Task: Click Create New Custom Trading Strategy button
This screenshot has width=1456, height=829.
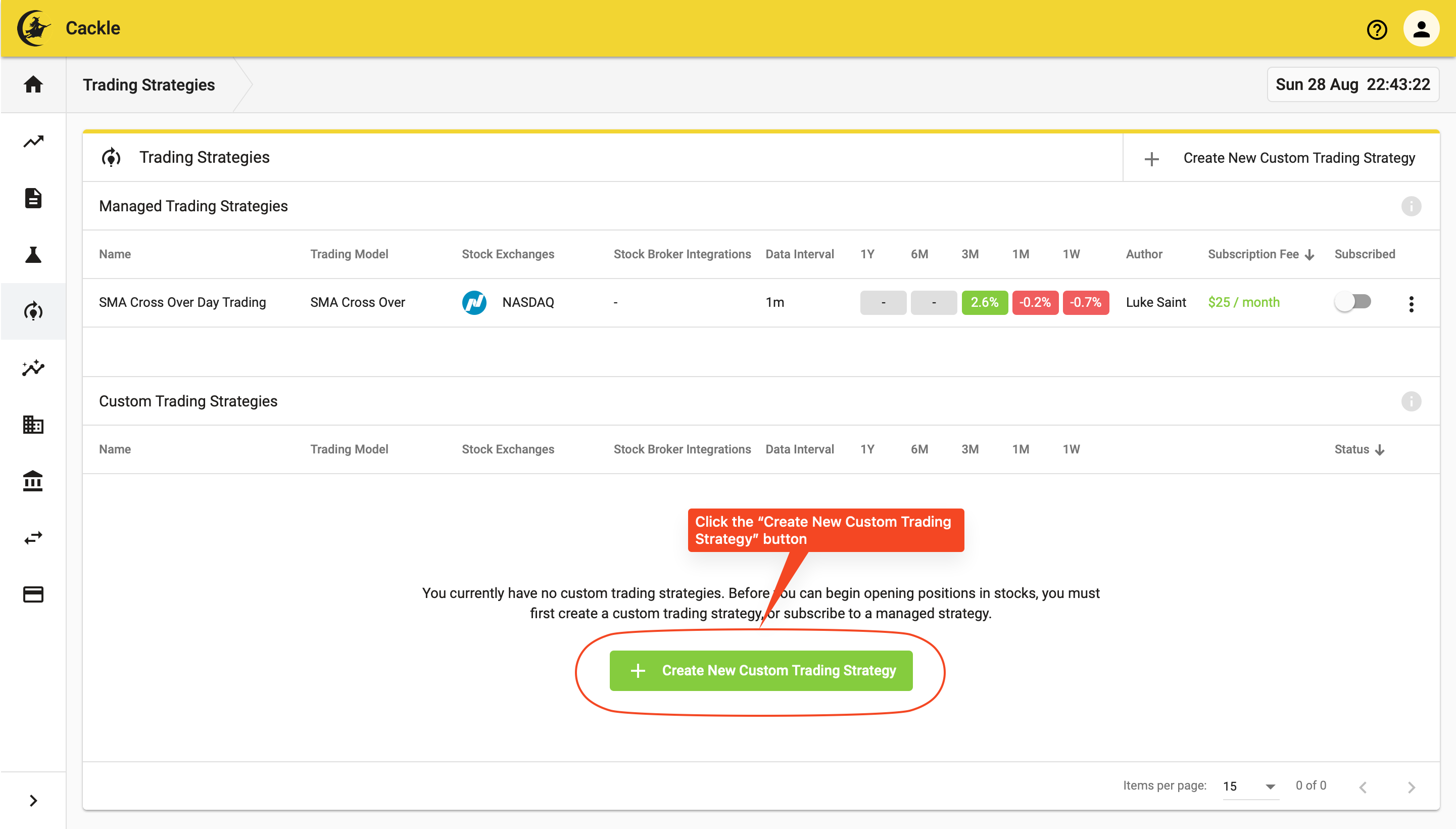Action: [x=761, y=670]
